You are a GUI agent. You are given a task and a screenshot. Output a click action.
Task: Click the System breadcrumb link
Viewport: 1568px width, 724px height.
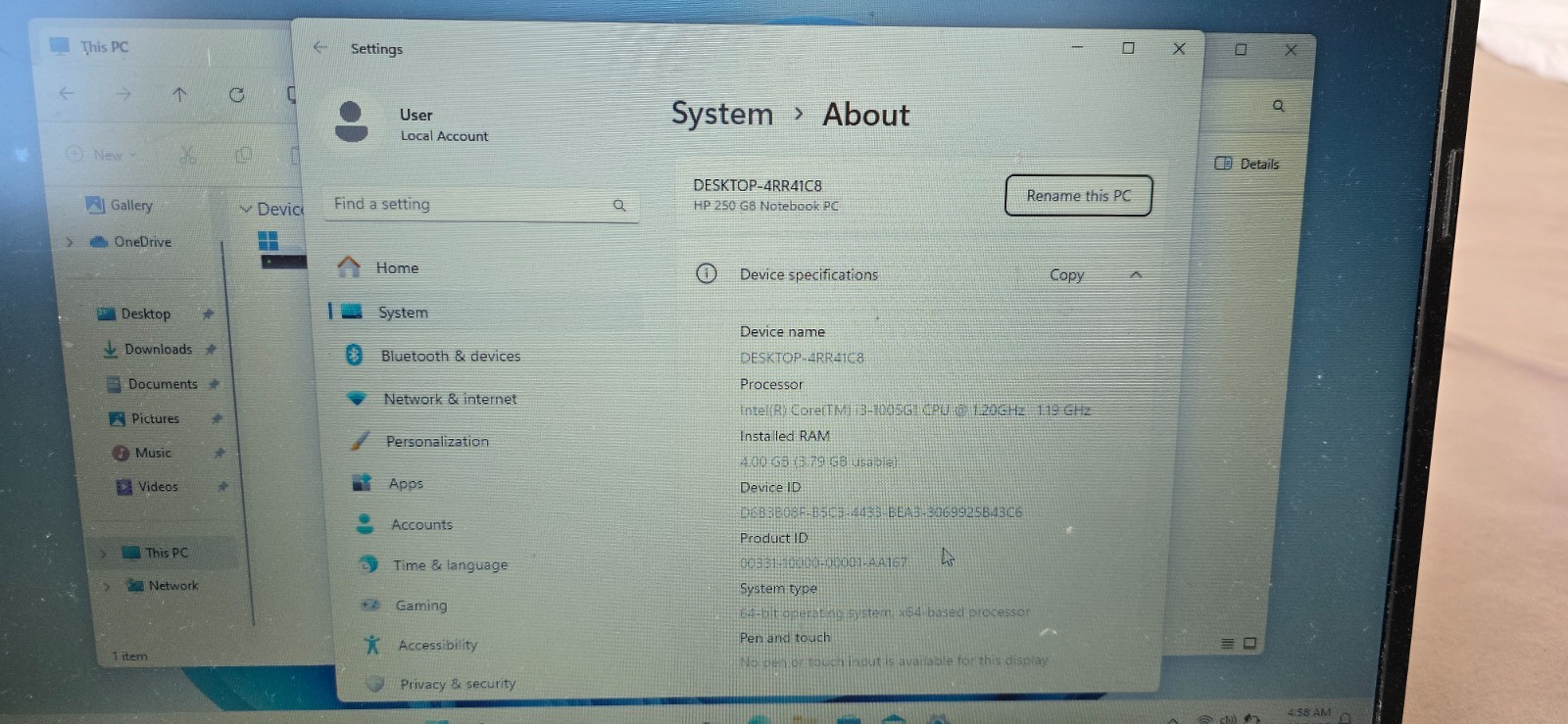722,114
